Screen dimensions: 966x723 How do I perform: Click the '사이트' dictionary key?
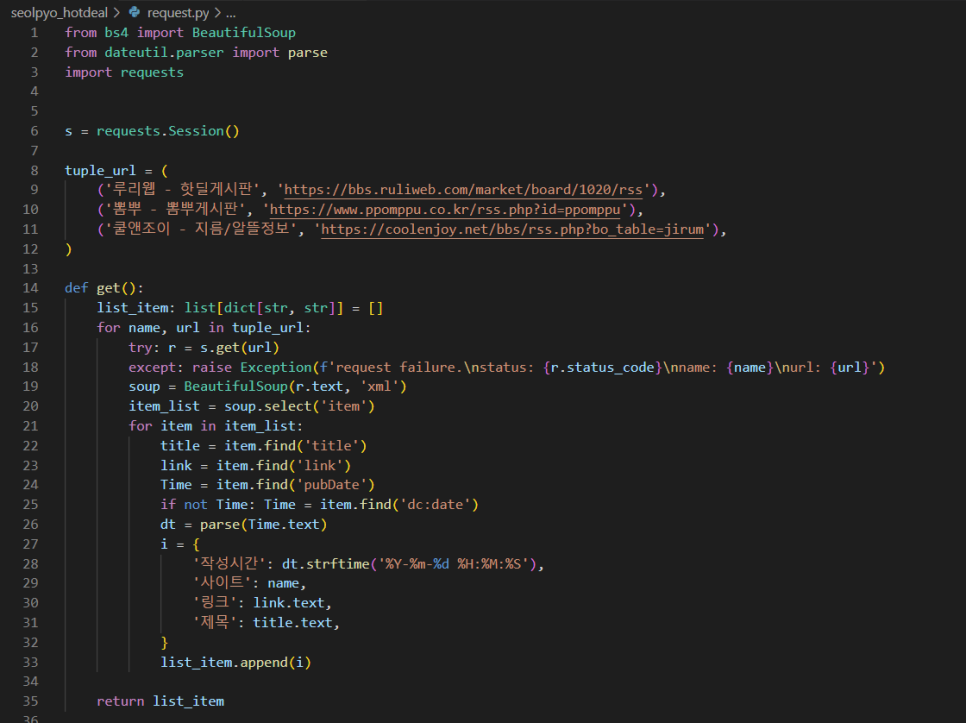(222, 583)
